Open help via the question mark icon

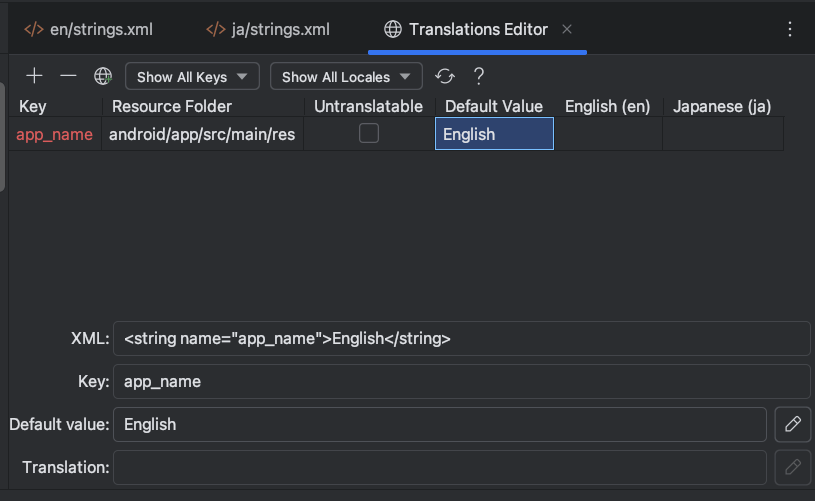479,76
